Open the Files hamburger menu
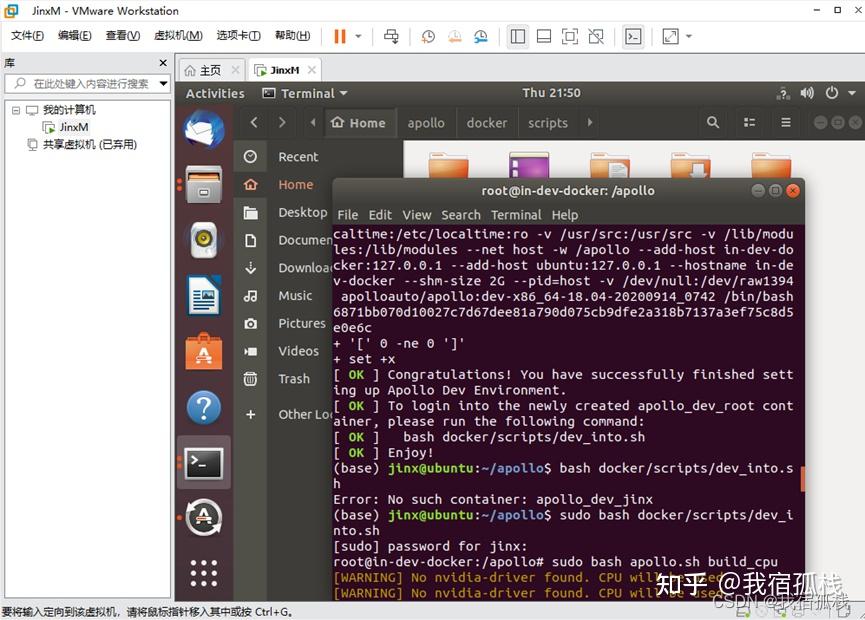This screenshot has width=865, height=620. tap(786, 122)
